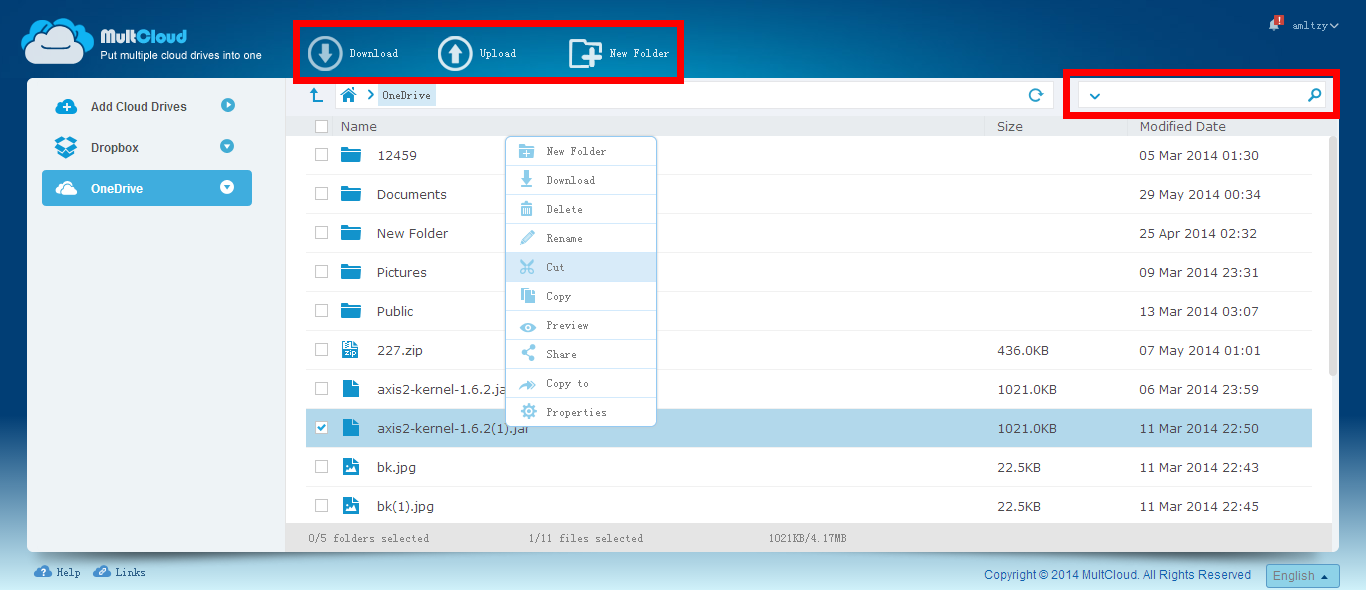Check the box for New Folder row
The width and height of the screenshot is (1366, 590).
(321, 233)
